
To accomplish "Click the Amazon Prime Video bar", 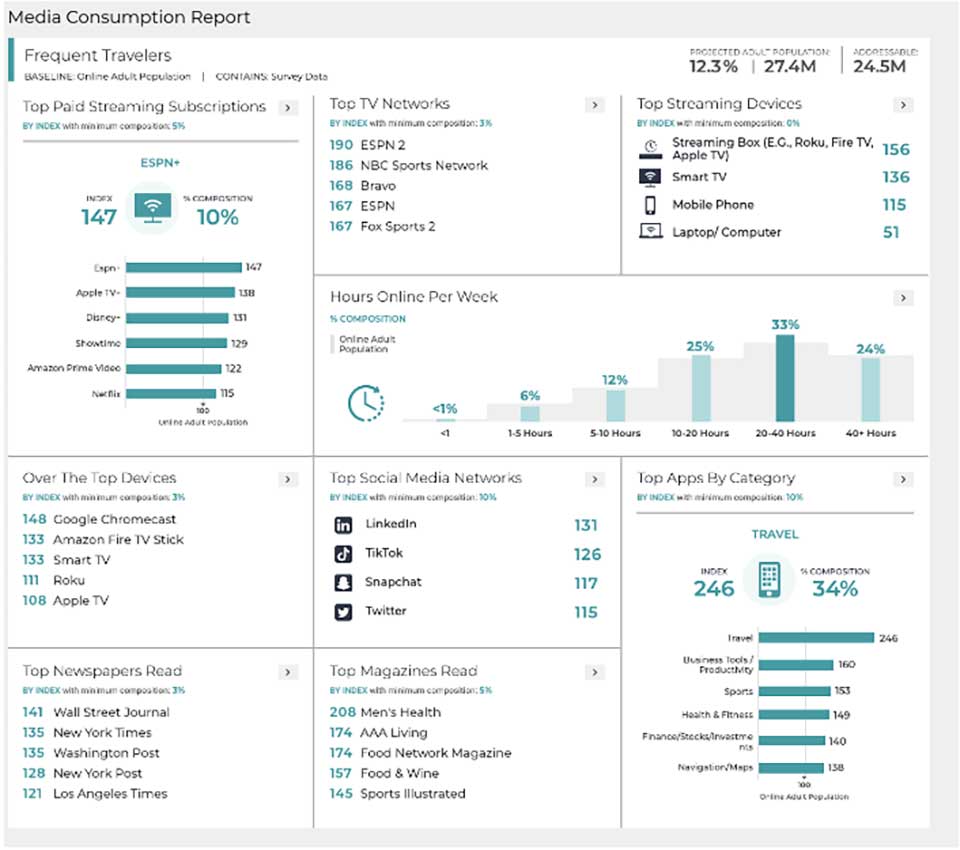I will point(174,369).
